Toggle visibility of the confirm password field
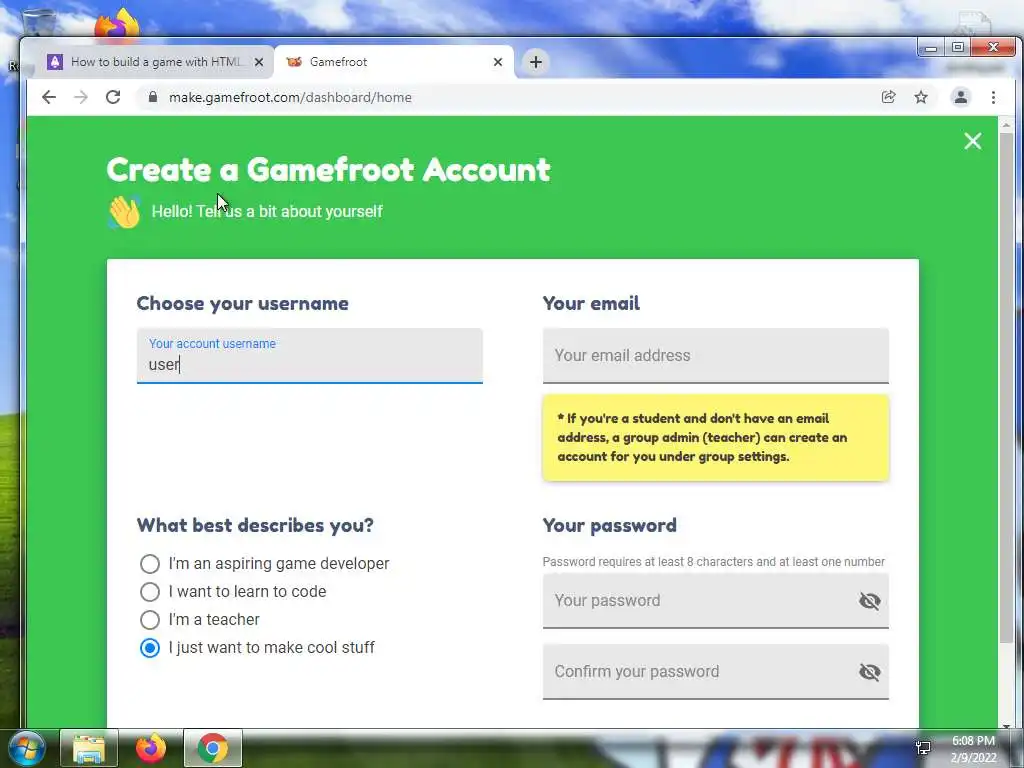The height and width of the screenshot is (768, 1024). [x=869, y=672]
